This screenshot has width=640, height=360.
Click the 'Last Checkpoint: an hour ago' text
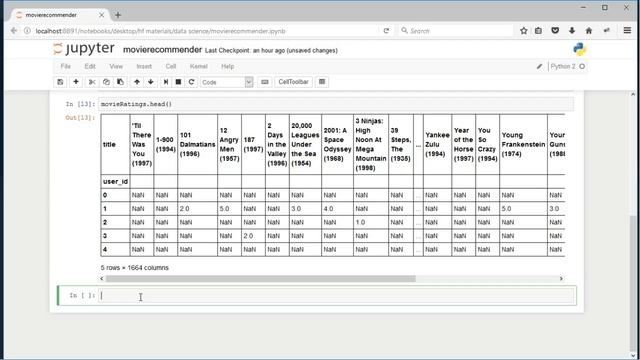click(244, 51)
